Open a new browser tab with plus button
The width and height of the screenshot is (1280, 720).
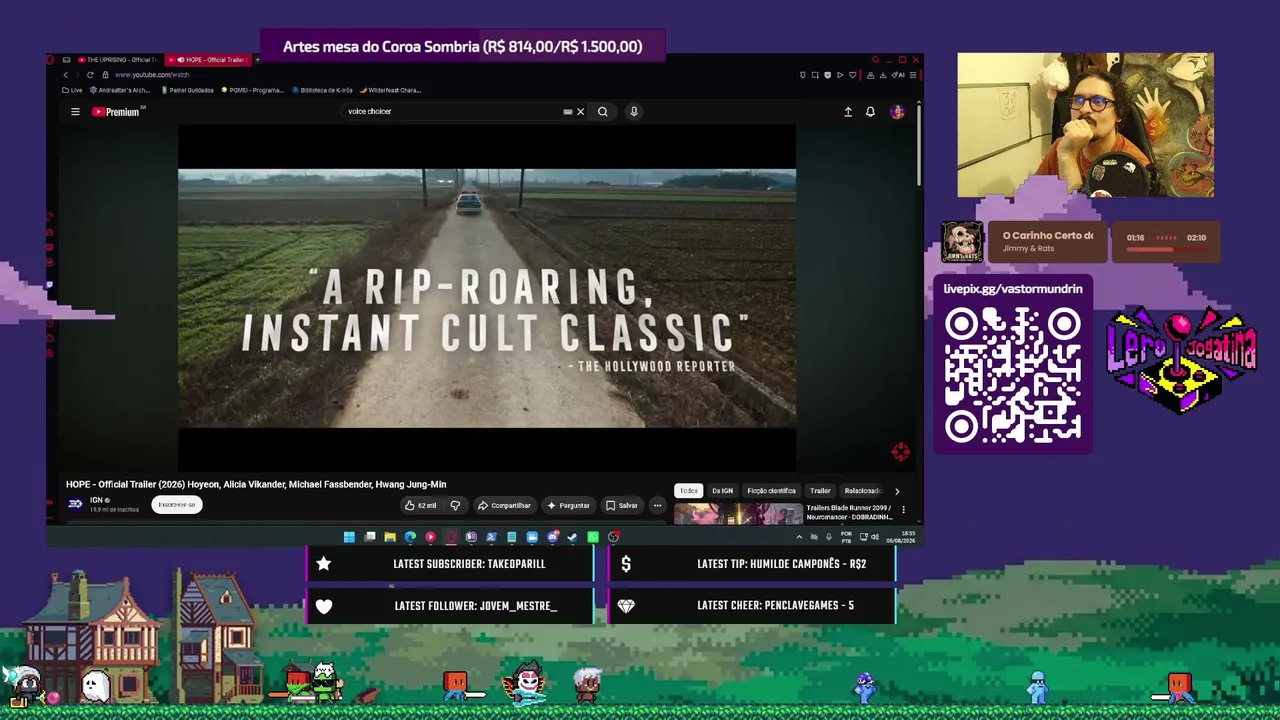pyautogui.click(x=257, y=60)
